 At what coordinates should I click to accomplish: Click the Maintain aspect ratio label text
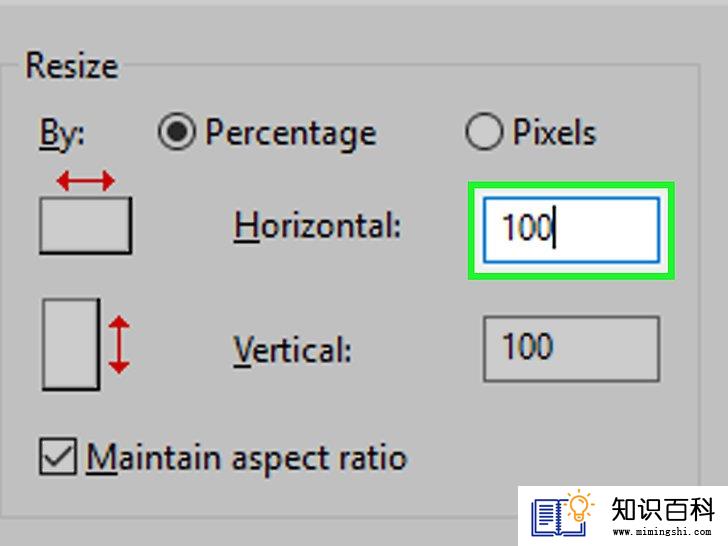pos(247,458)
